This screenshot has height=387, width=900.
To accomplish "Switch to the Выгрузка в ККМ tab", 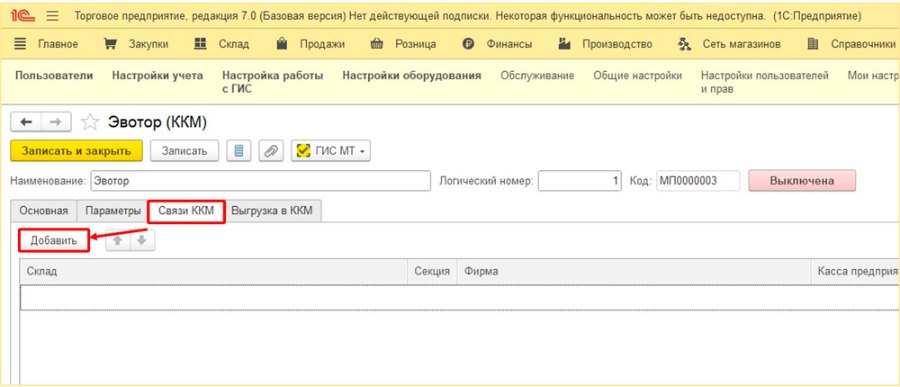I will pos(272,211).
